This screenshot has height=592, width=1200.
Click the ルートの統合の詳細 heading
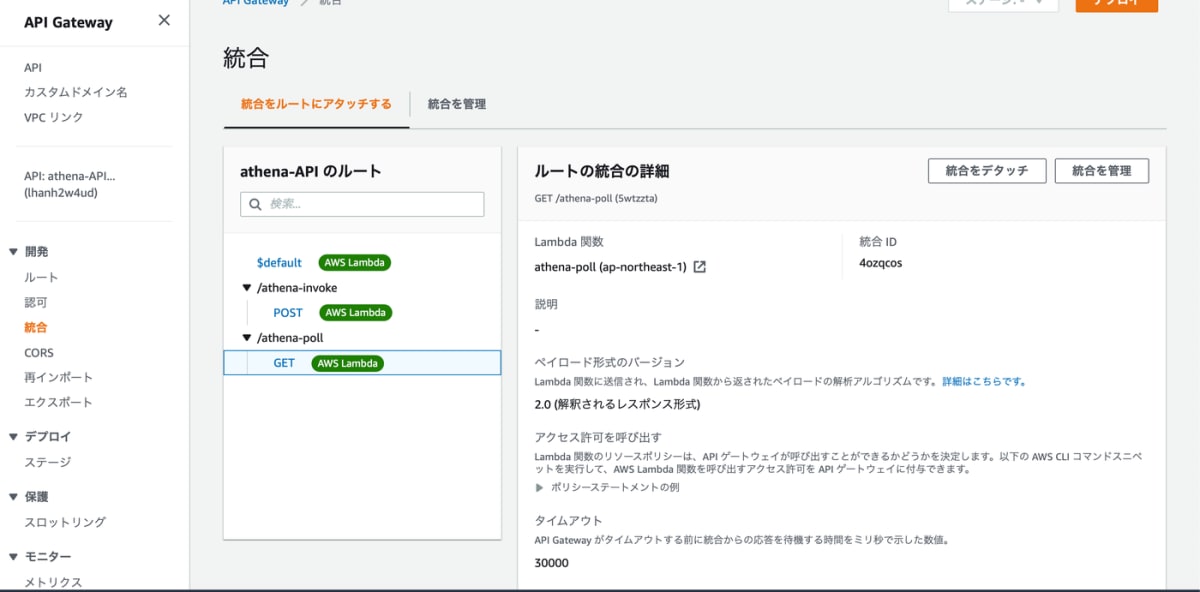click(x=602, y=171)
